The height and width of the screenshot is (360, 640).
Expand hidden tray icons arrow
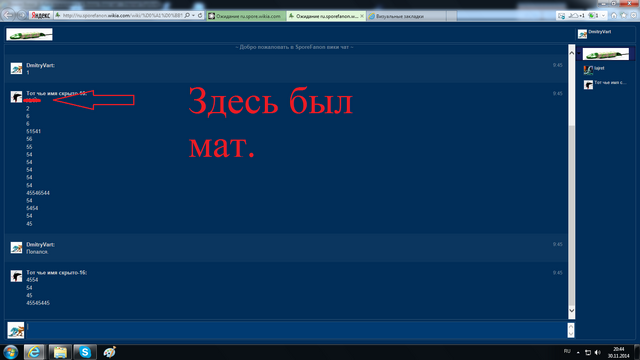tap(578, 352)
